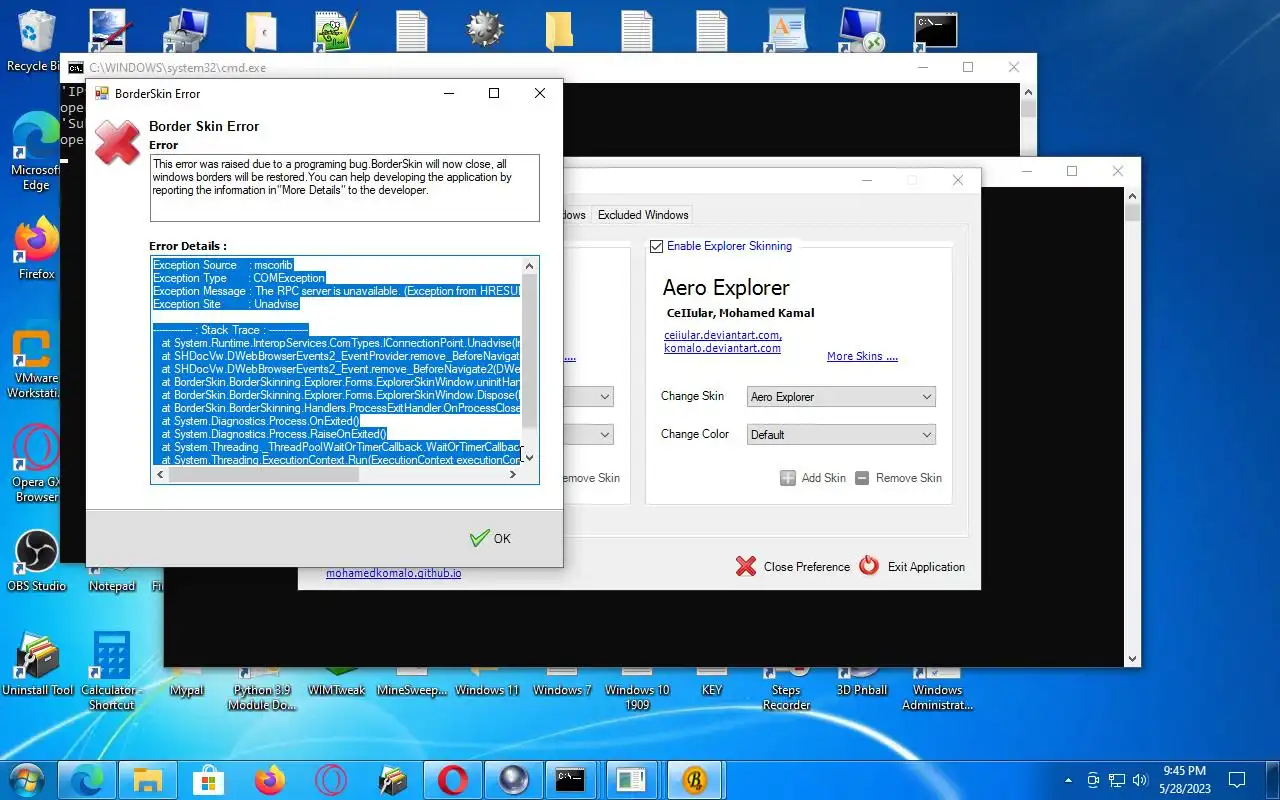Click the "Exception Message" line in Error Details

coord(337,291)
